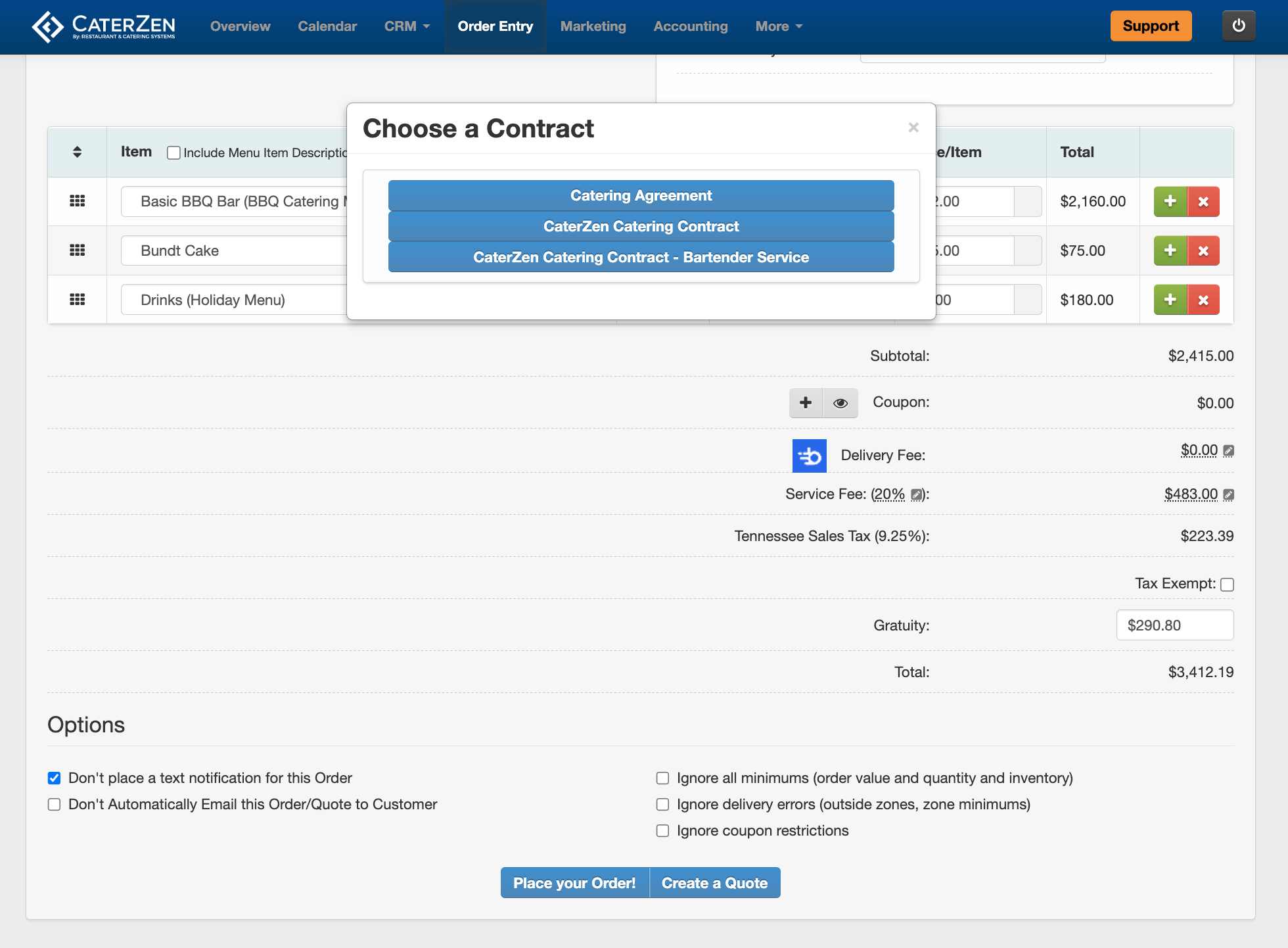
Task: Click in the Gratuity amount field
Action: click(x=1174, y=625)
